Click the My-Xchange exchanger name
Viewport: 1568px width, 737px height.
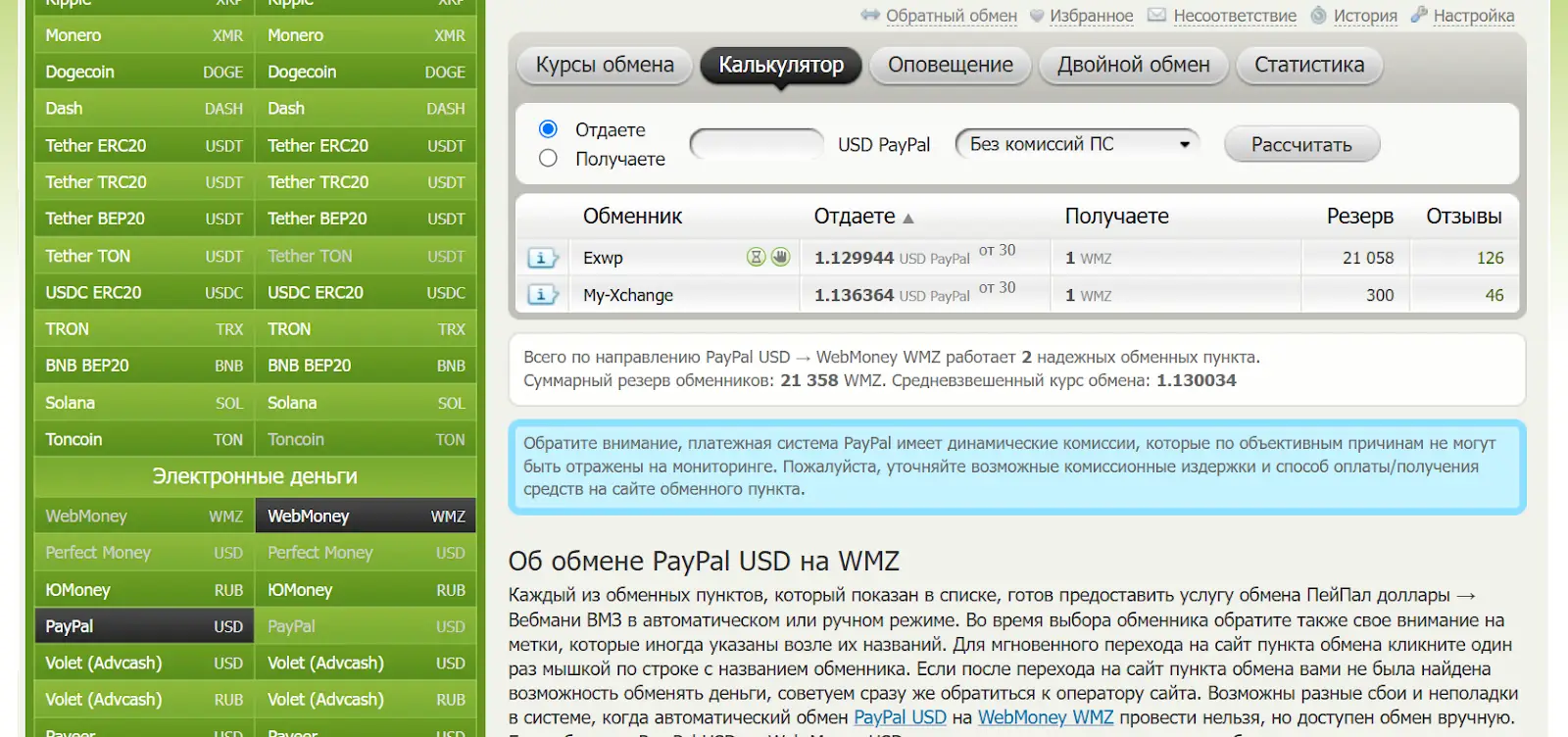pos(628,295)
